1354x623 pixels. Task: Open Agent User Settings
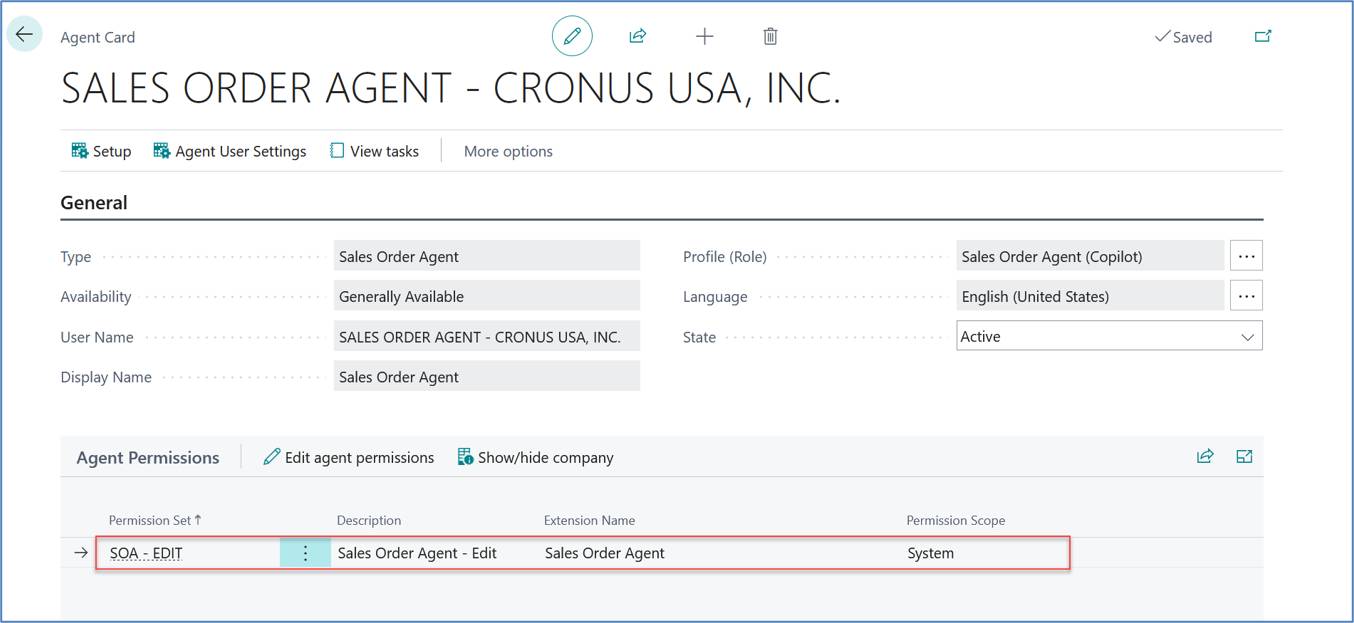pos(230,151)
